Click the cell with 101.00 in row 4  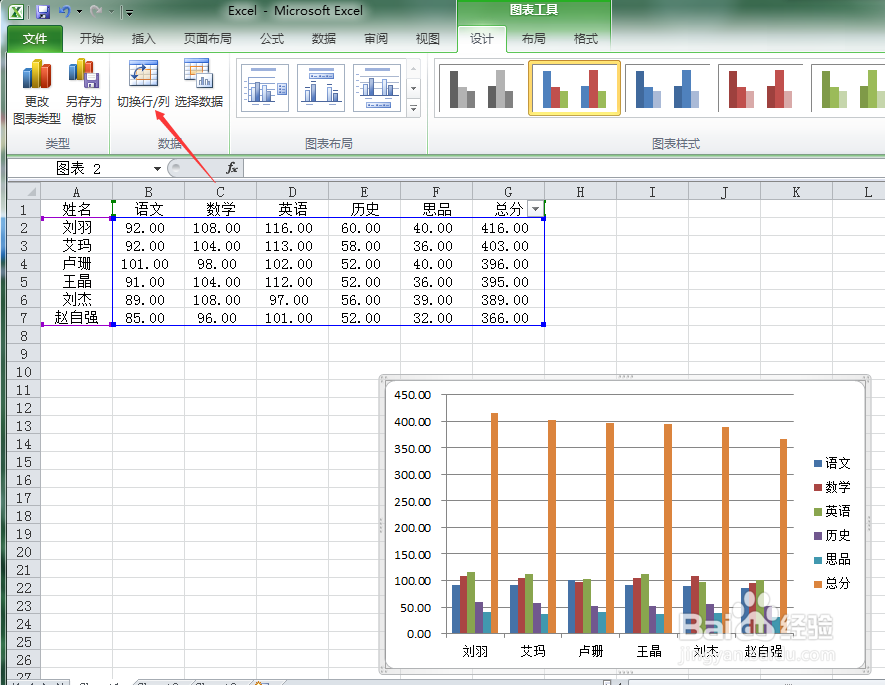pyautogui.click(x=148, y=264)
